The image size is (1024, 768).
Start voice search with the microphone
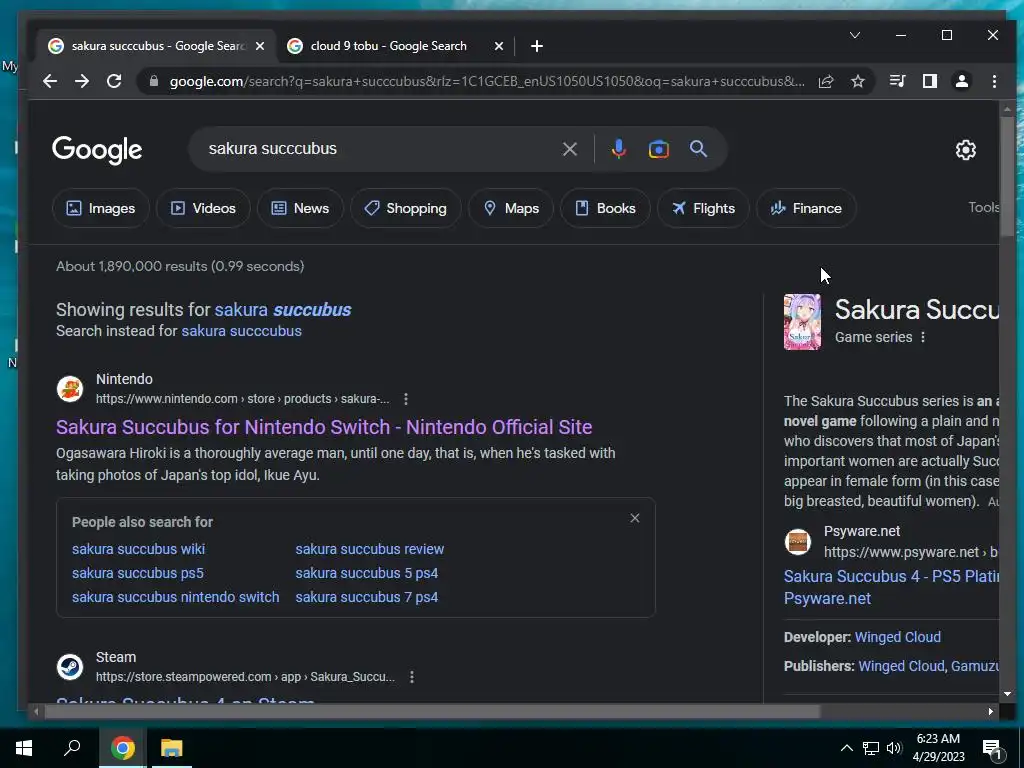pyautogui.click(x=618, y=149)
